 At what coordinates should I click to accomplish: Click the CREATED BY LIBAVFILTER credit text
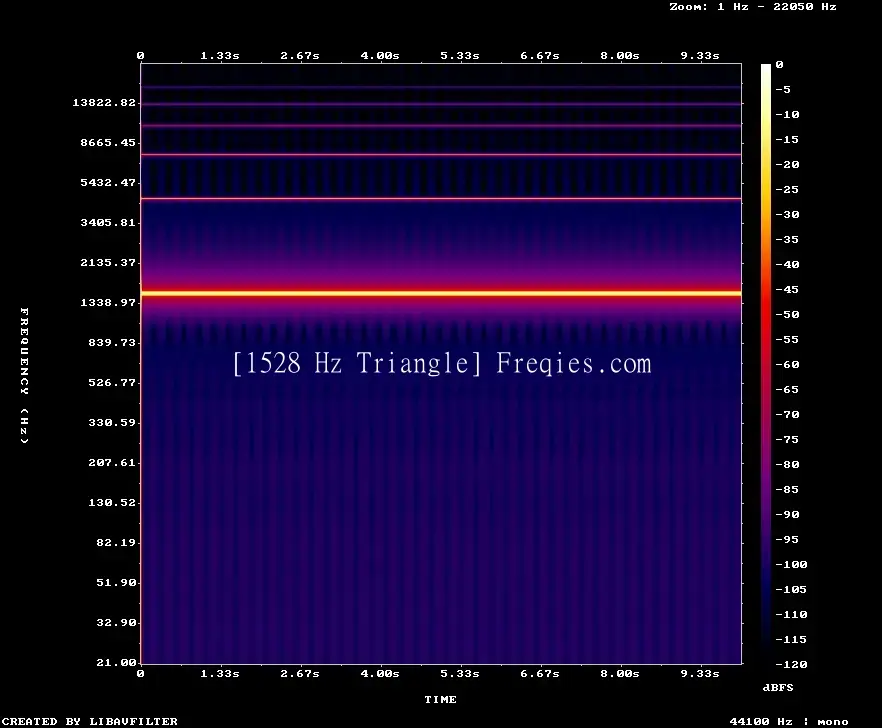[89, 721]
